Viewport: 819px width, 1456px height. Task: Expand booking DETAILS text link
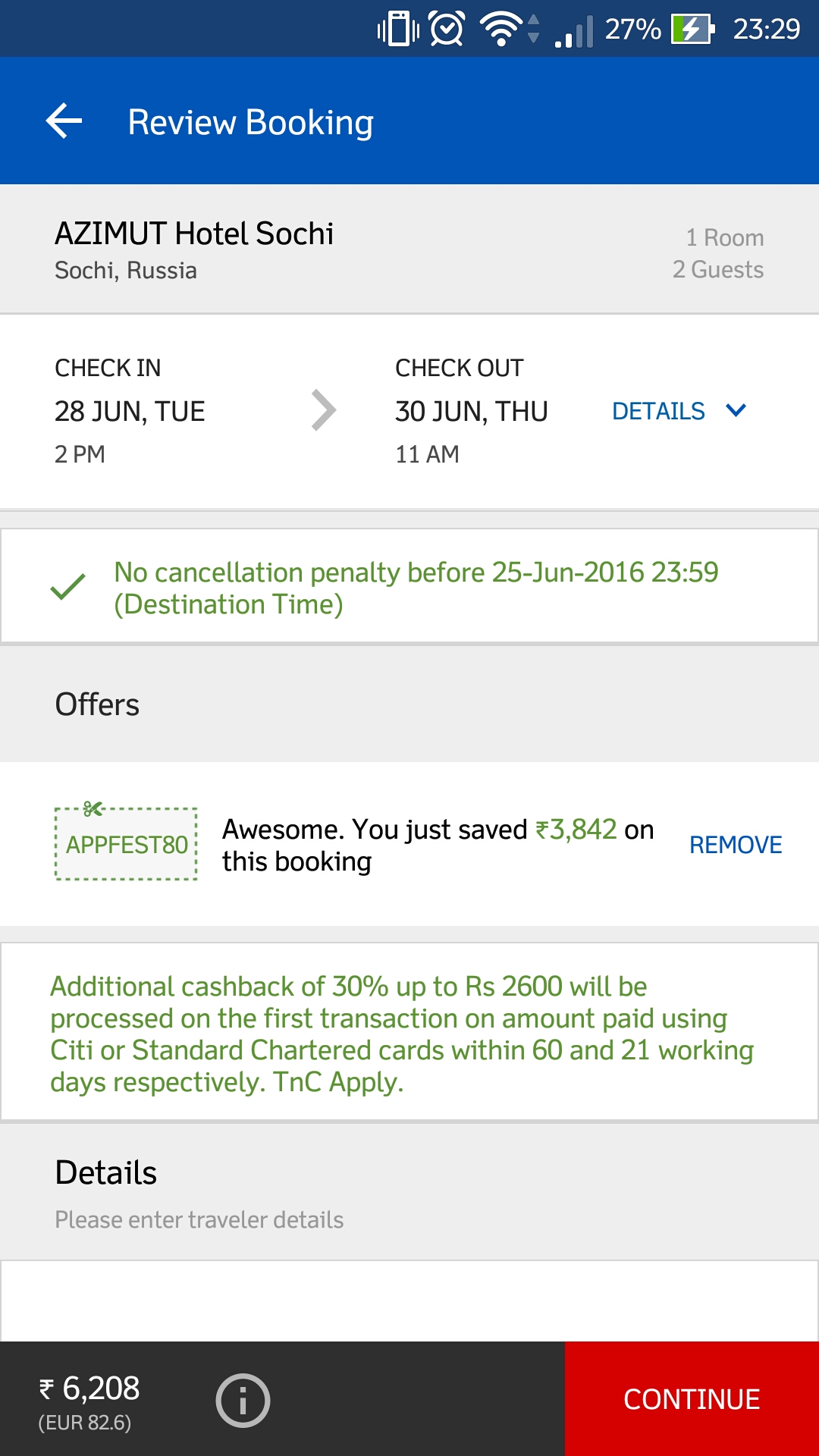[x=658, y=411]
